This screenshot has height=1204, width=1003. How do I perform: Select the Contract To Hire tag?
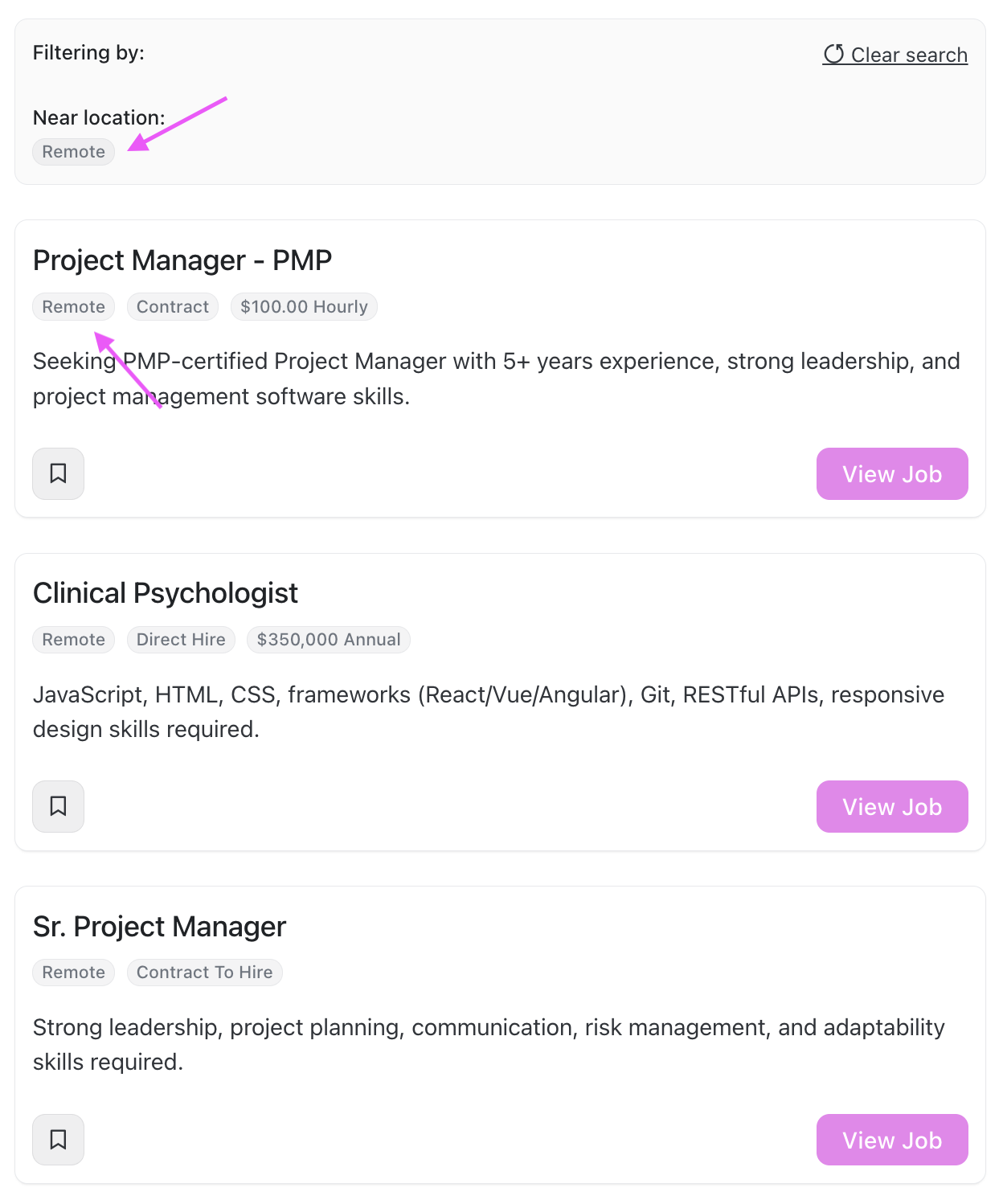tap(204, 973)
